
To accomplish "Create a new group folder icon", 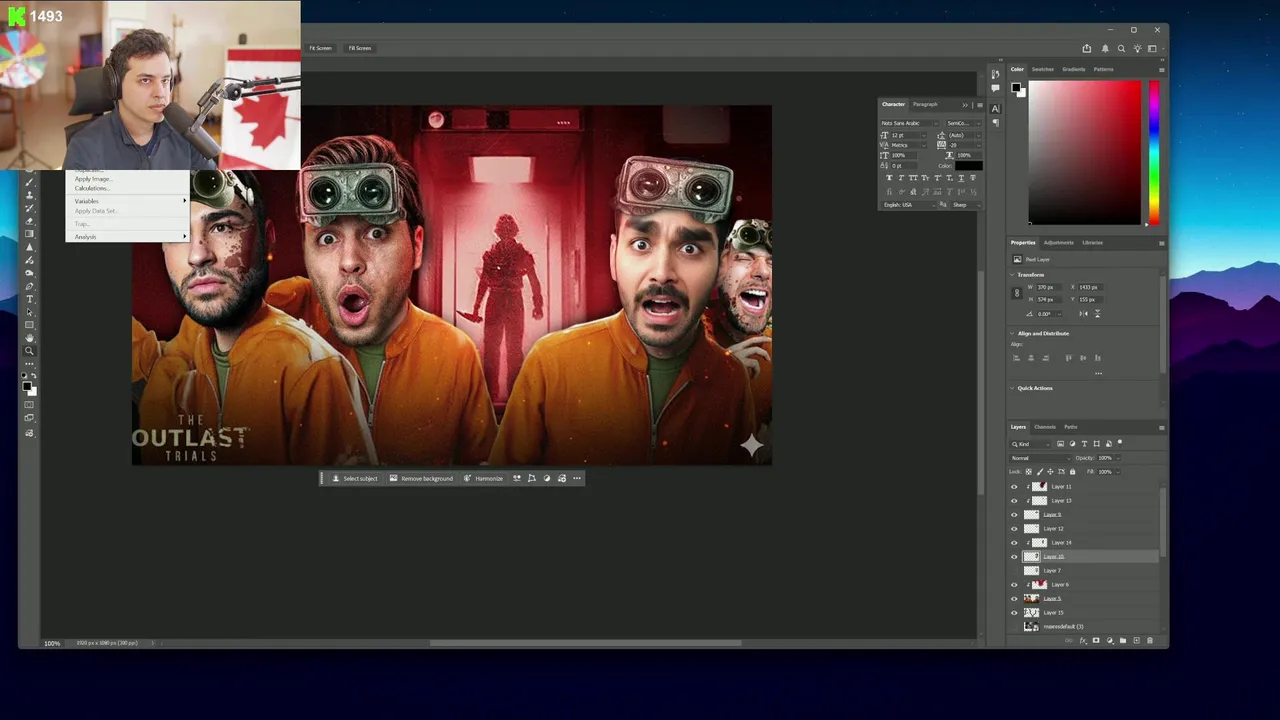I will 1122,640.
